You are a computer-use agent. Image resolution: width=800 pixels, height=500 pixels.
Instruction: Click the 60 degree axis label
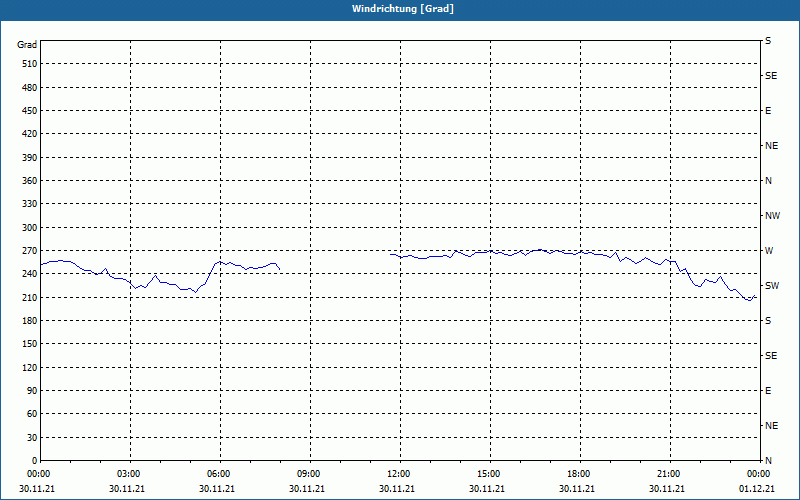pyautogui.click(x=32, y=414)
